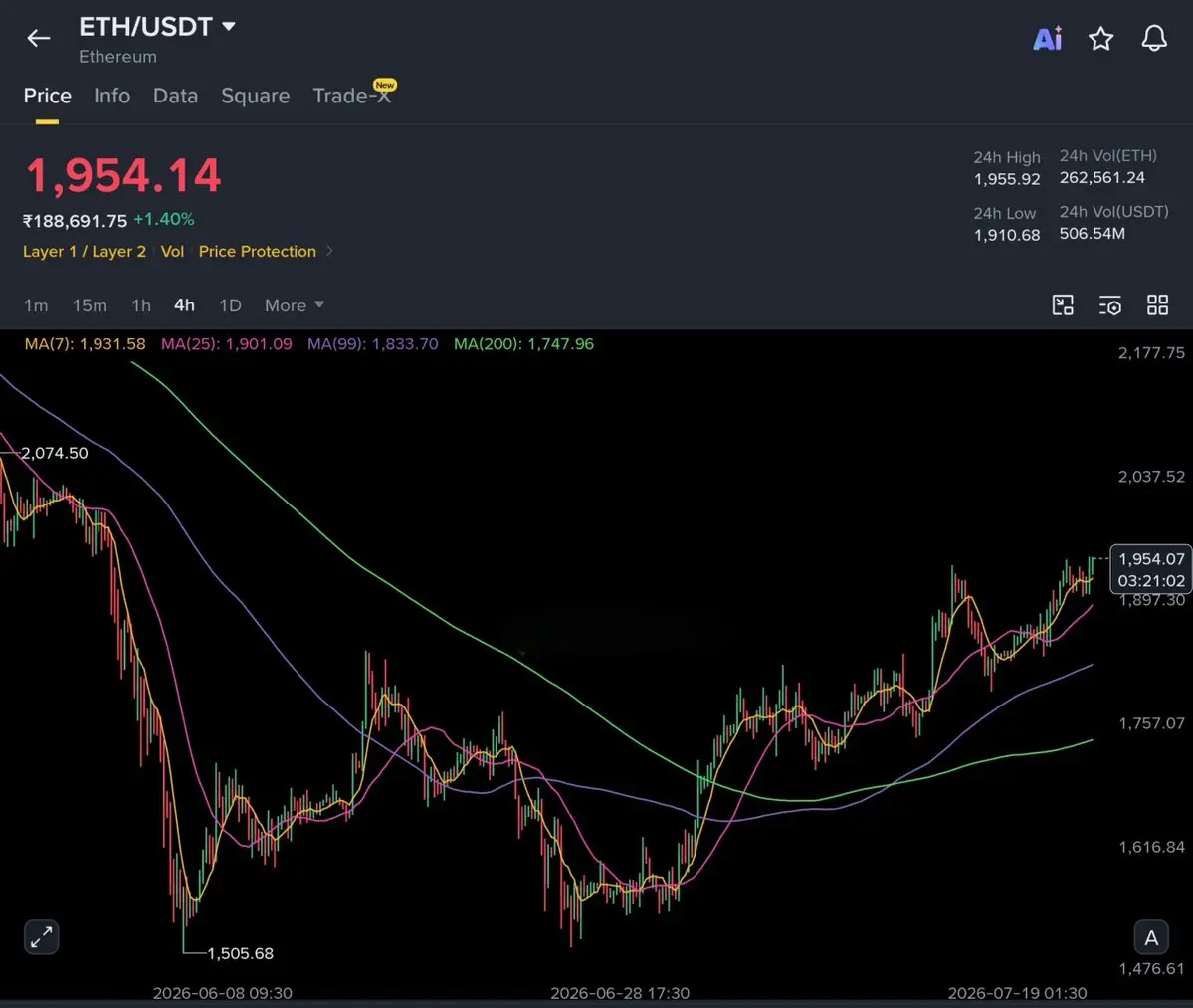Tap the current price 1,954.14
This screenshot has height=1008, width=1193.
tap(122, 176)
